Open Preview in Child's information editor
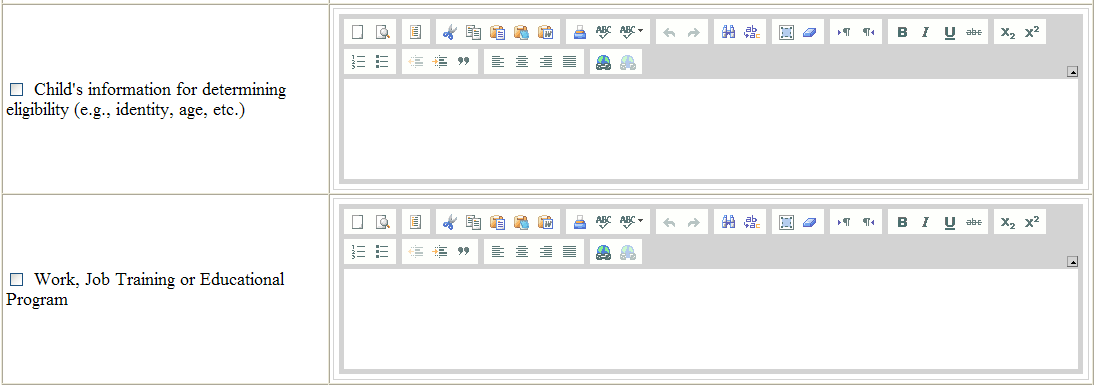This screenshot has height=385, width=1096. [x=382, y=31]
